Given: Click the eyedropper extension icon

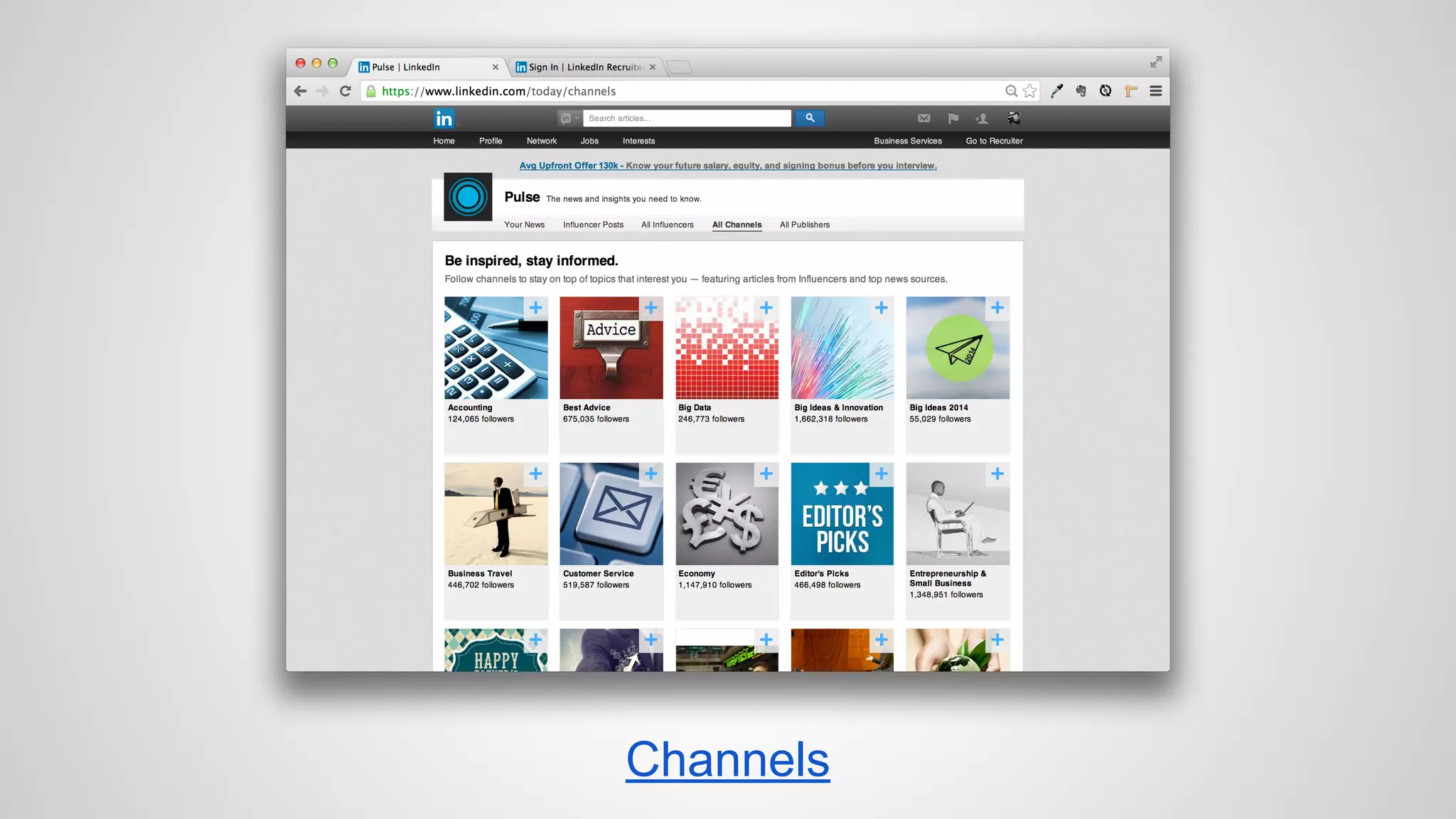Looking at the screenshot, I should tap(1057, 91).
